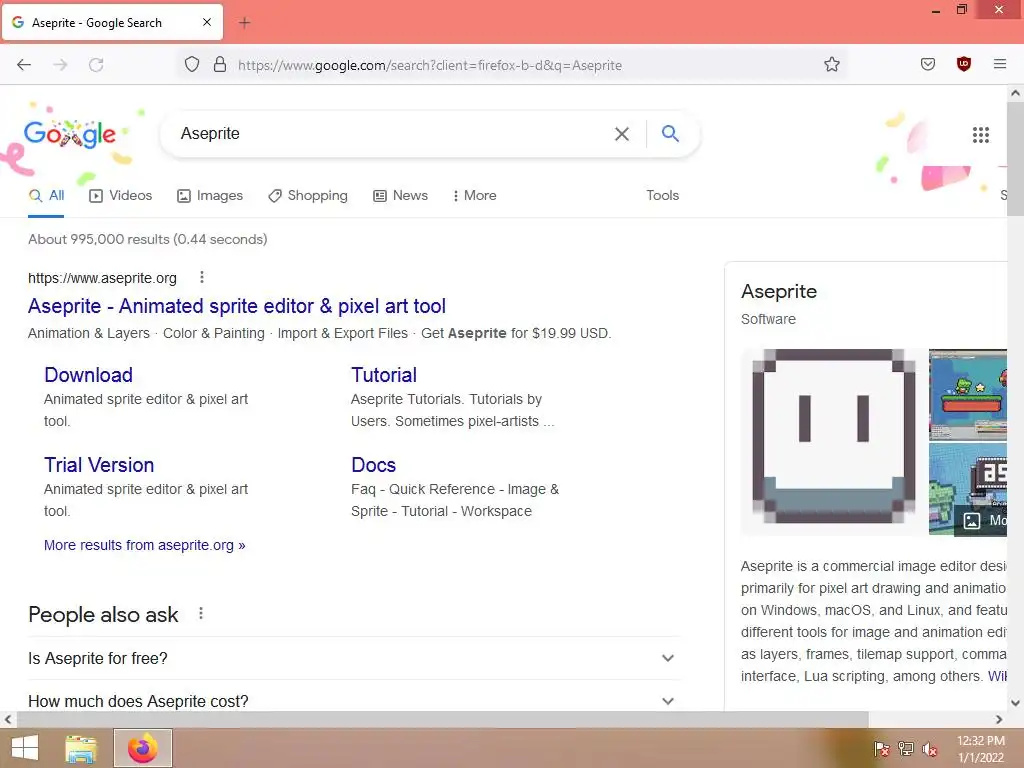Click the 'About 995,000 results' text
The height and width of the screenshot is (768, 1024).
148,239
